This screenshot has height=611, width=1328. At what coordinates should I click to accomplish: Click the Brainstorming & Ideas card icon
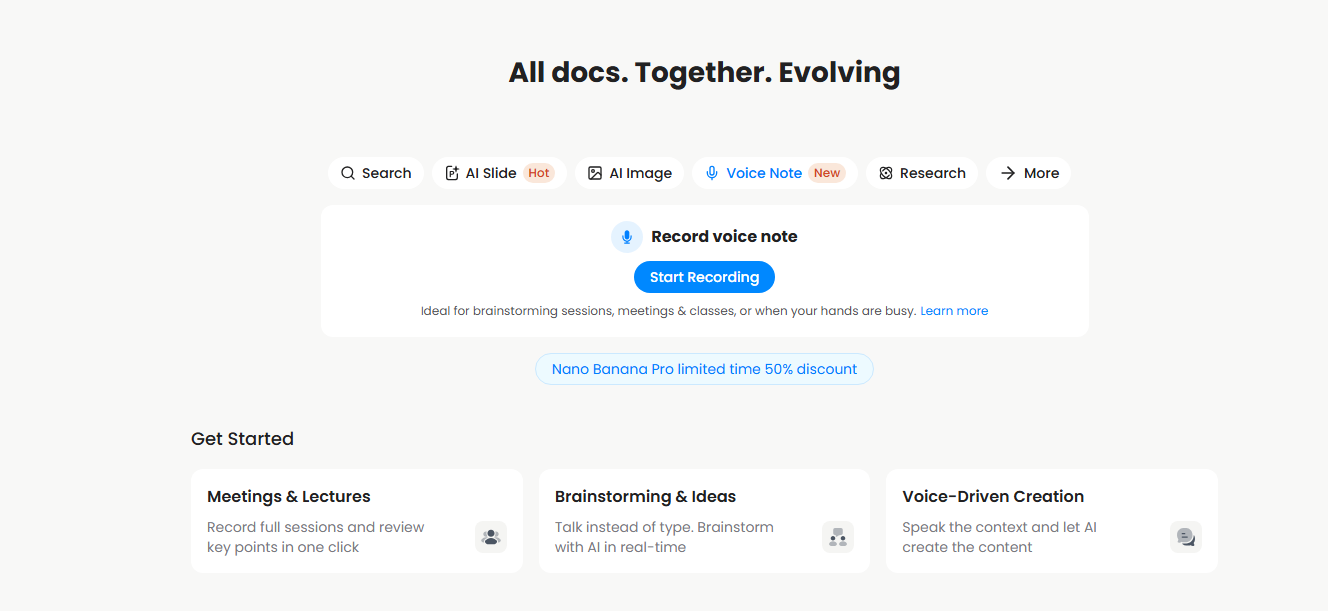[838, 537]
